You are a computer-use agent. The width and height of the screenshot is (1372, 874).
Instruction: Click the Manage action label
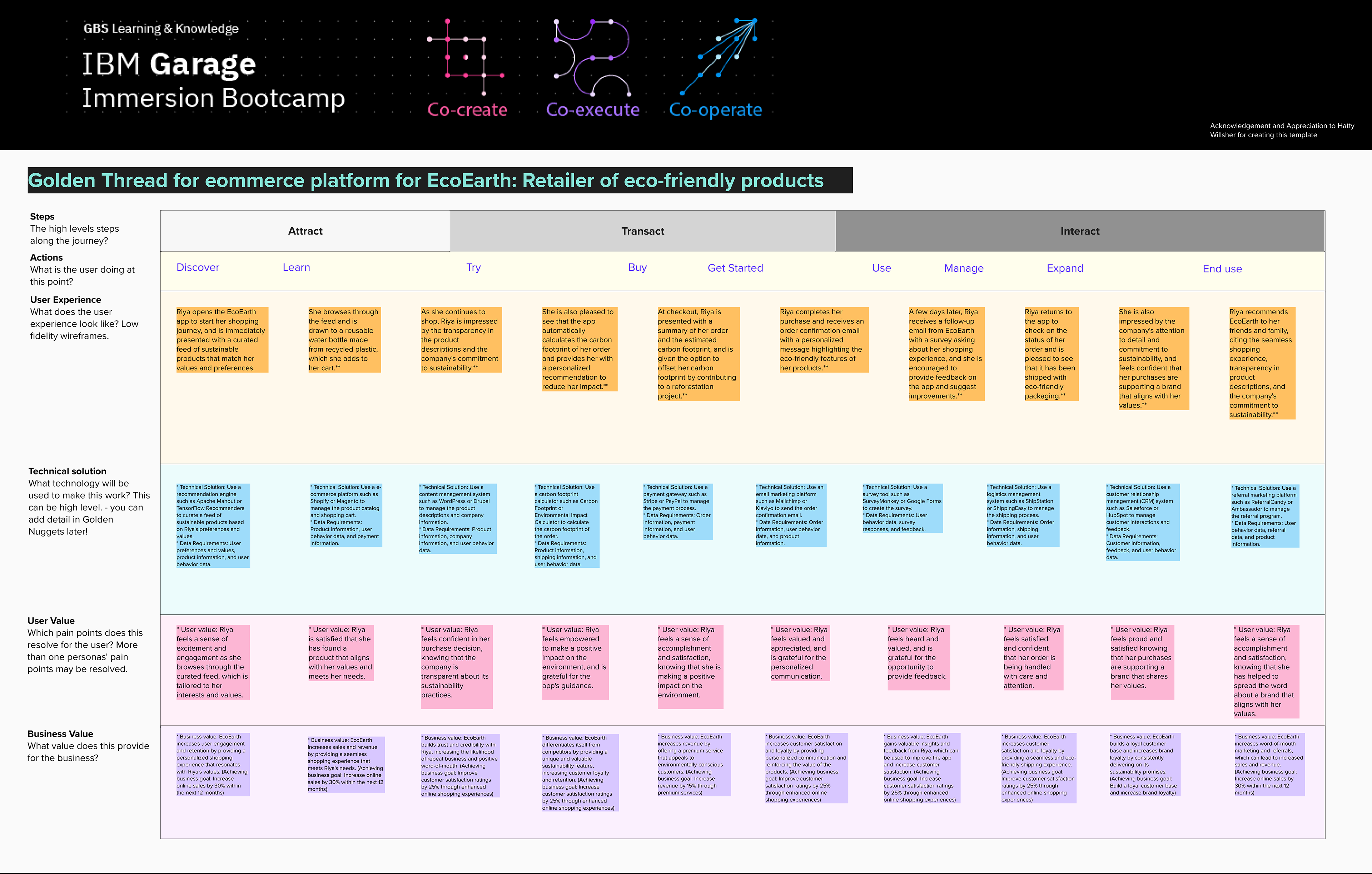[964, 268]
